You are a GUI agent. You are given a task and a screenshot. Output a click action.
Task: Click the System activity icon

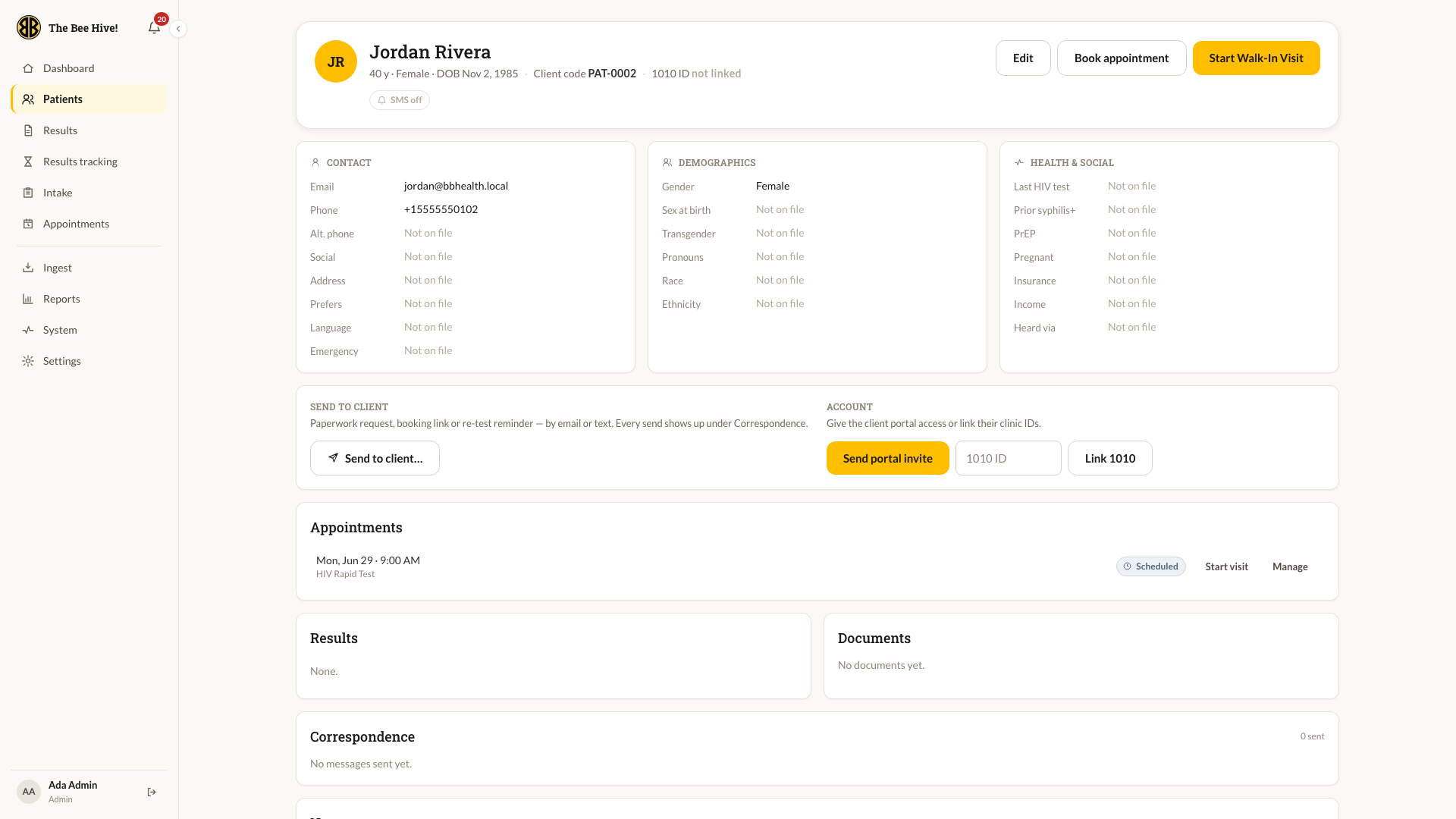[x=28, y=330]
